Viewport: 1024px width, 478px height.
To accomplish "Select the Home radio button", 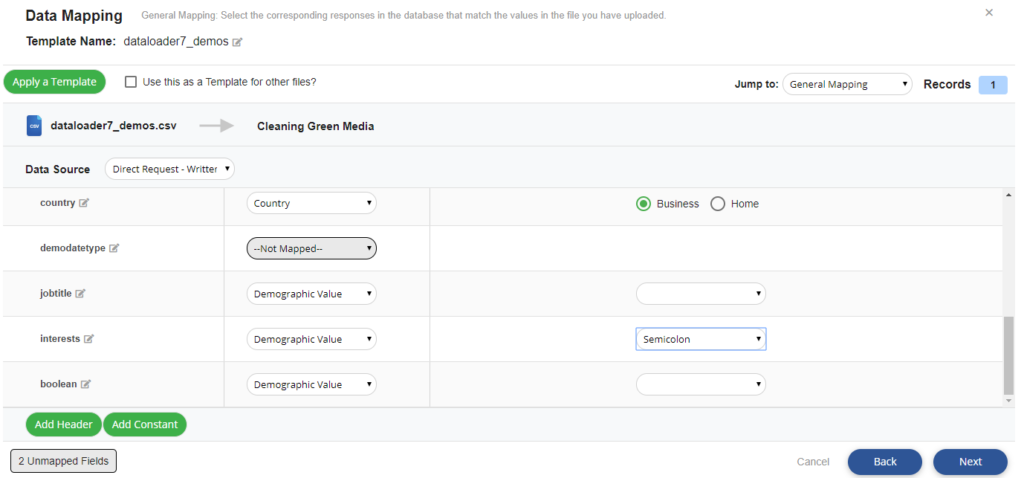I will pyautogui.click(x=717, y=204).
